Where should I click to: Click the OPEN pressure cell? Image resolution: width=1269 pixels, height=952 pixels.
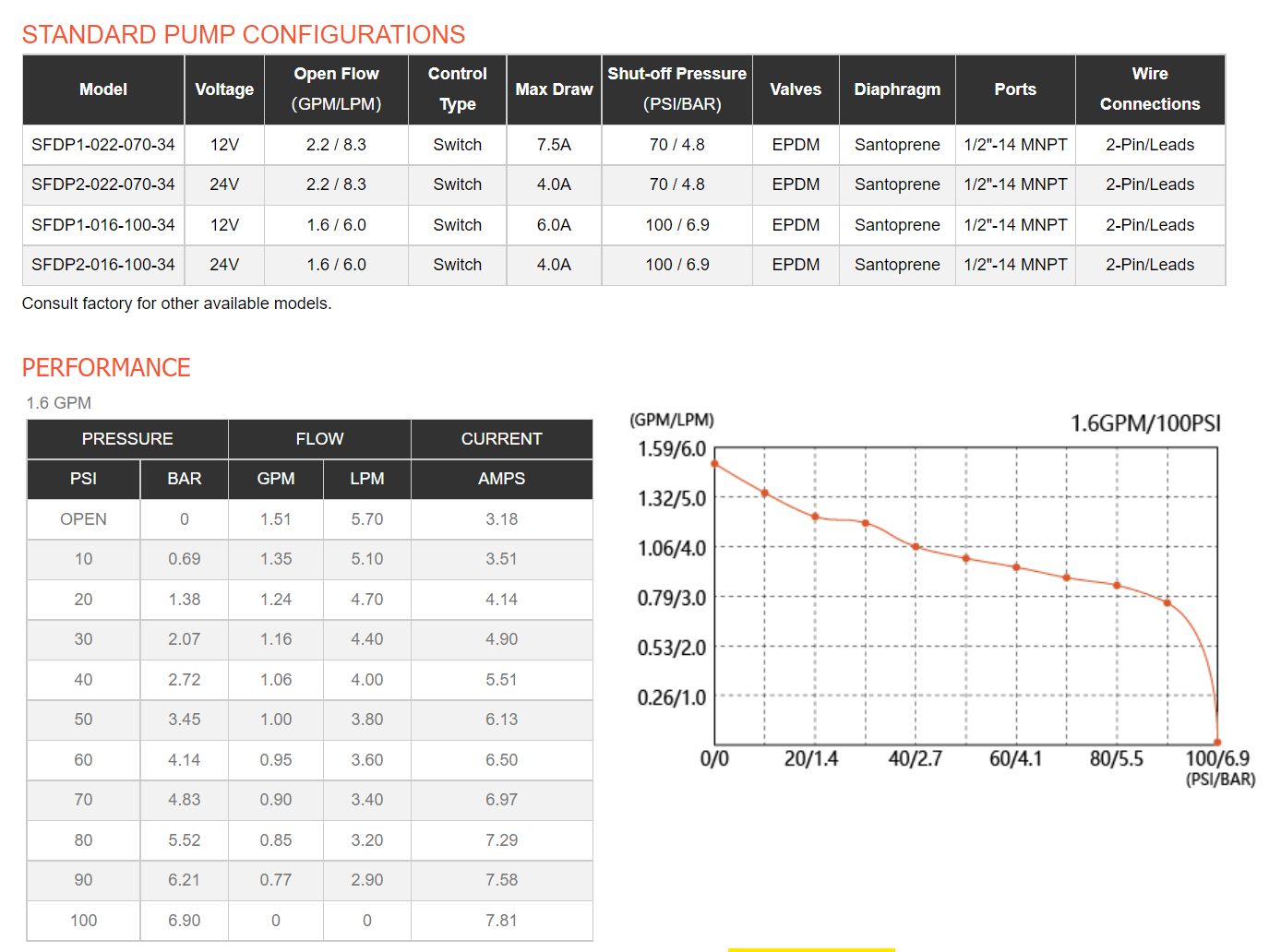tap(83, 519)
